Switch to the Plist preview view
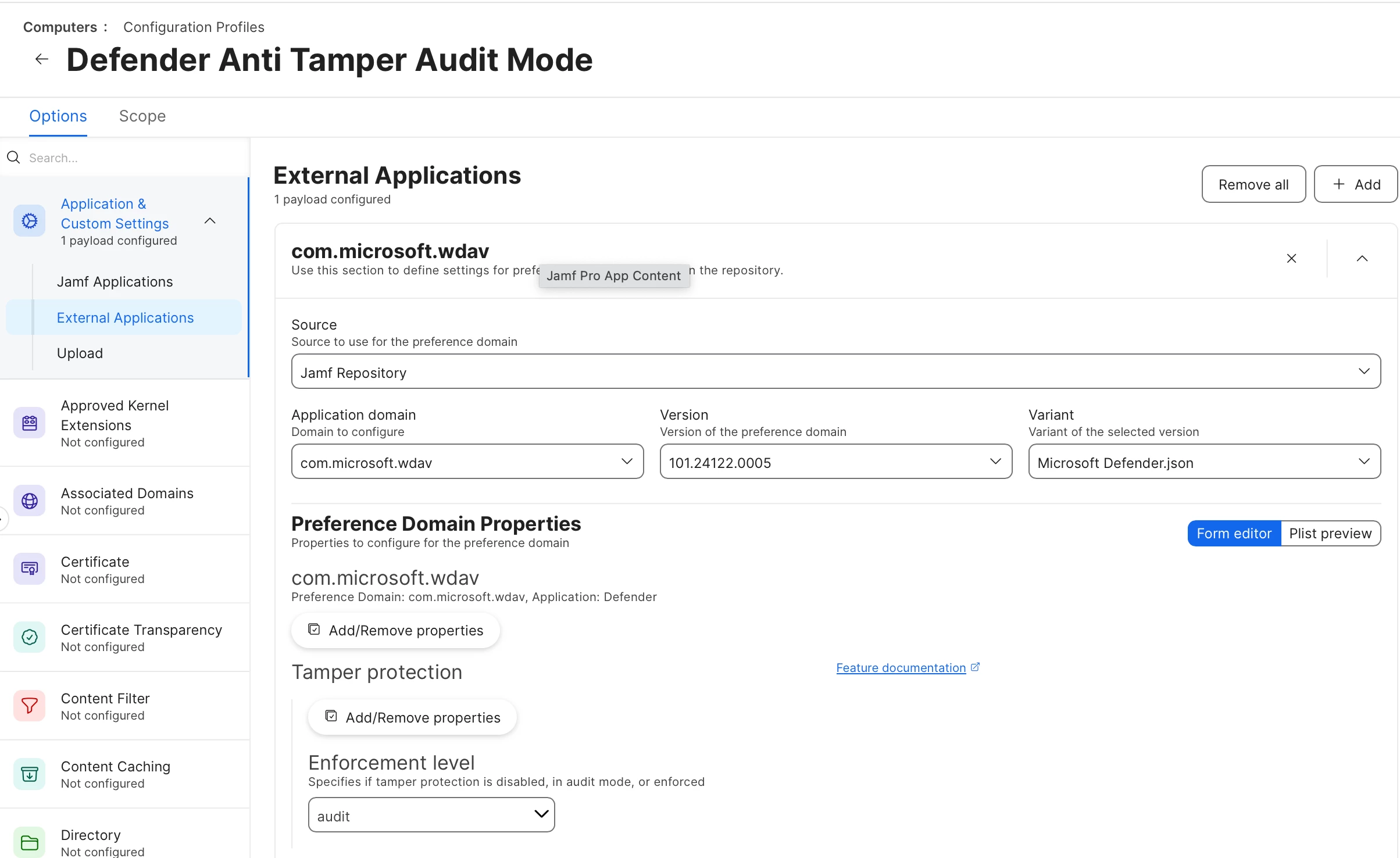This screenshot has height=858, width=1400. coord(1331,534)
